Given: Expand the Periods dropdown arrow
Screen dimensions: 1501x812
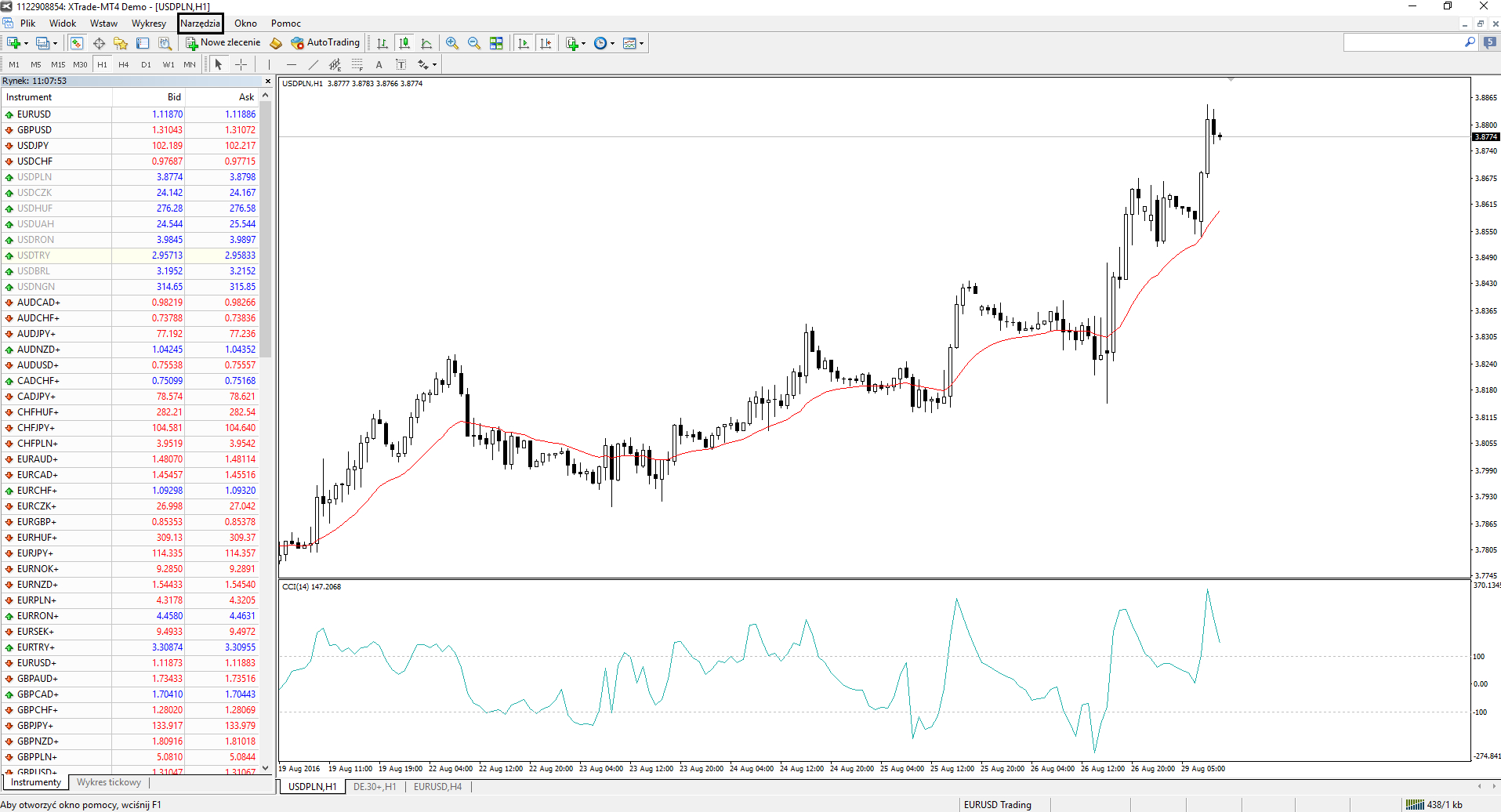Looking at the screenshot, I should 612,43.
